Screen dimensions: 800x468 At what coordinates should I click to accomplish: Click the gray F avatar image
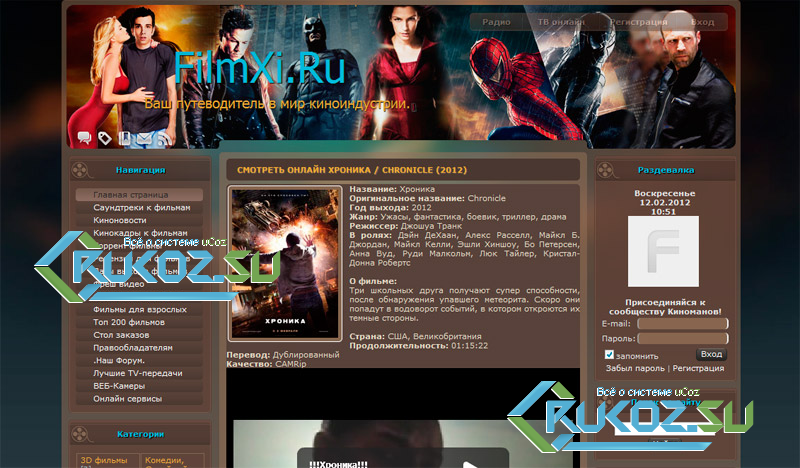[x=663, y=251]
